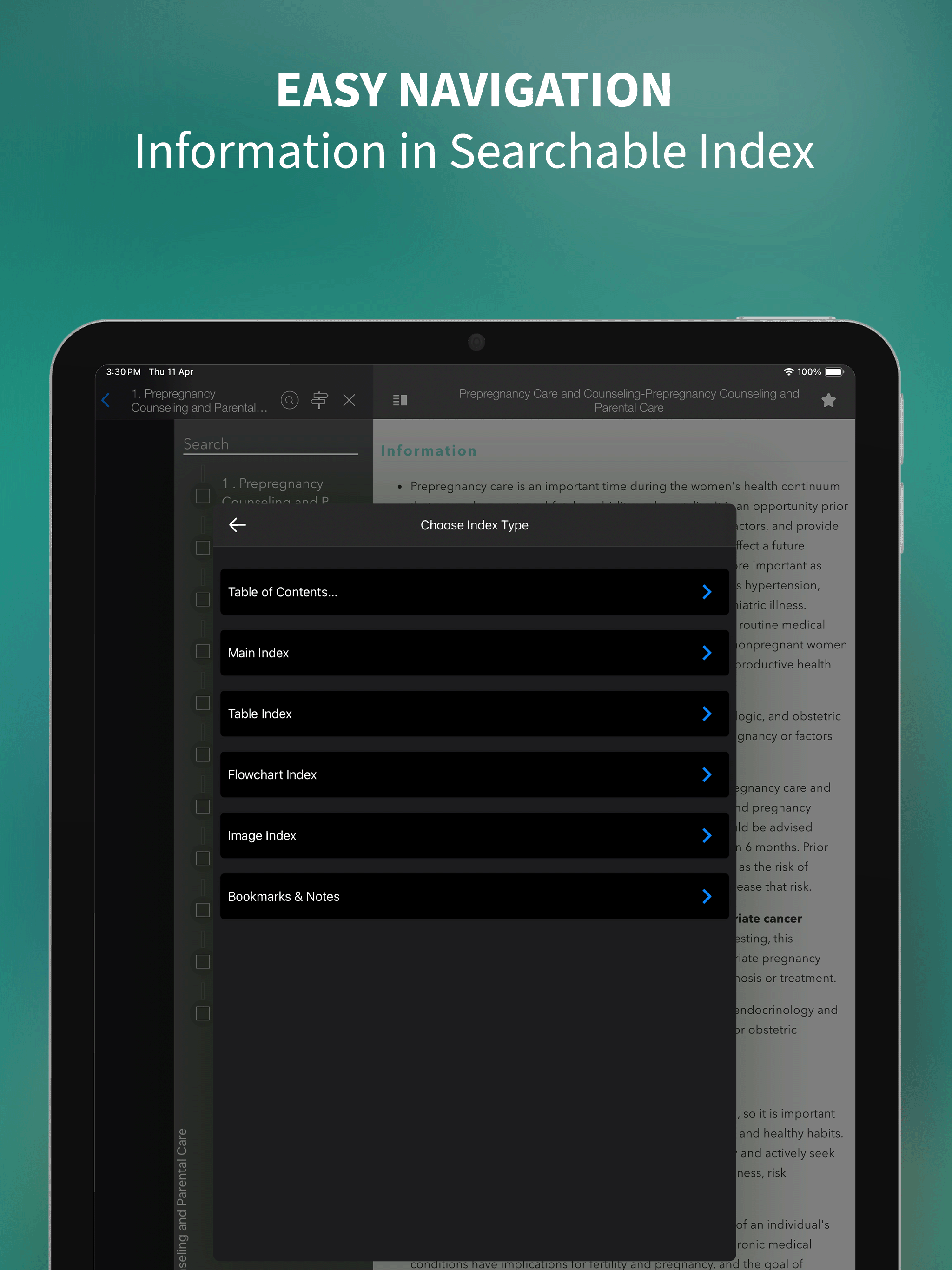Tap the sidebar title '1. Prepregnancy Counseling and Parental…'
The image size is (952, 1270).
pos(199,401)
